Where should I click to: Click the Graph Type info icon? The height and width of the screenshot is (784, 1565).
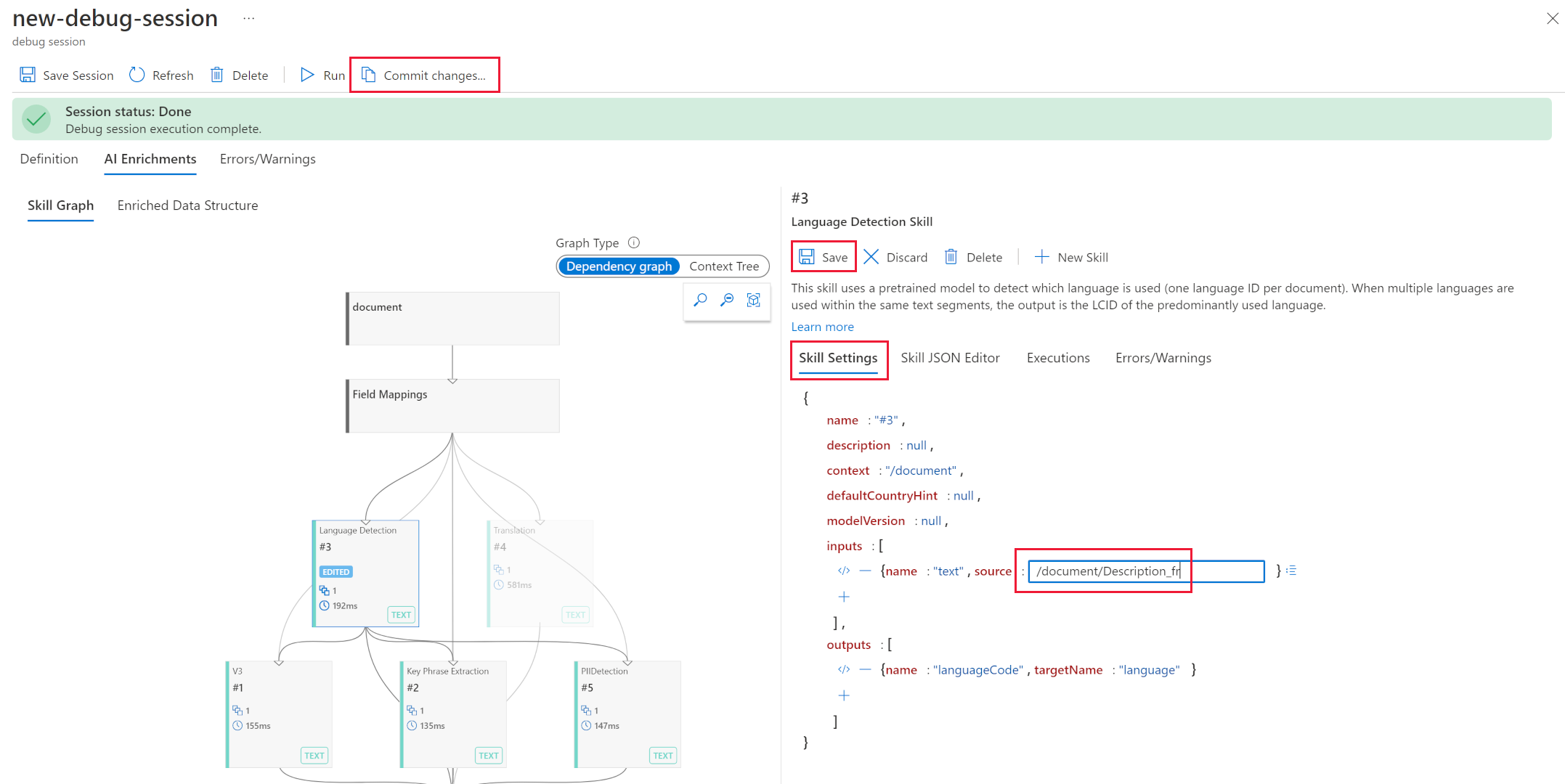tap(634, 242)
